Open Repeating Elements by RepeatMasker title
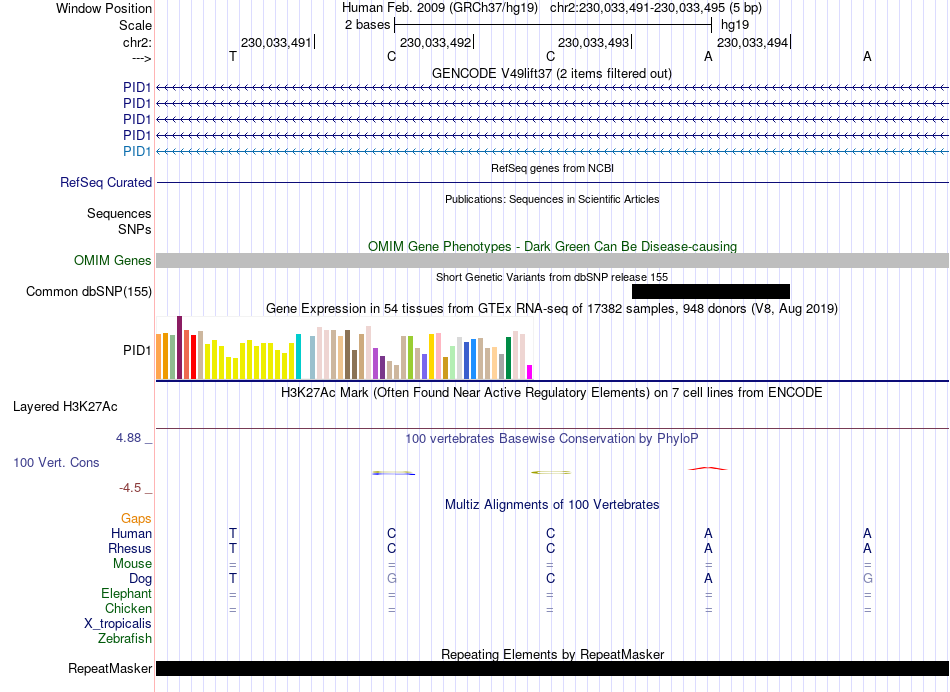 (x=552, y=654)
